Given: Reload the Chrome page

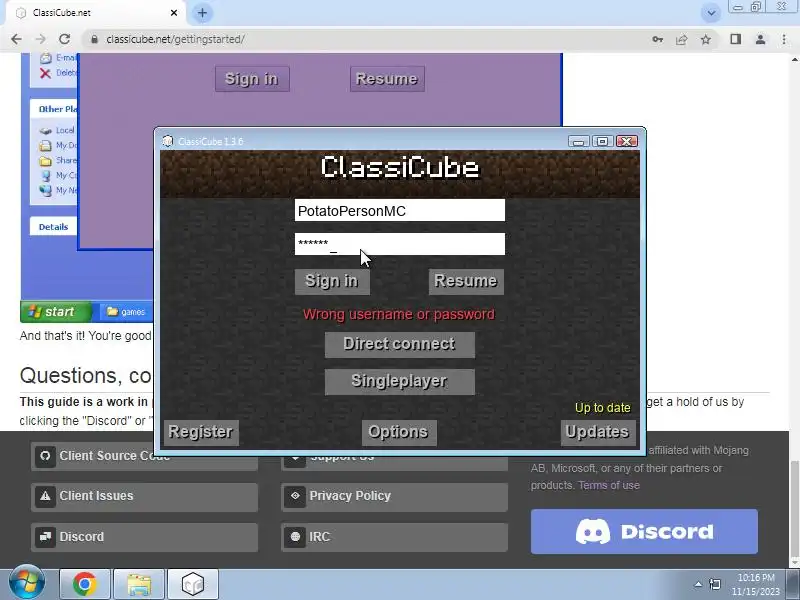Looking at the screenshot, I should [64, 39].
